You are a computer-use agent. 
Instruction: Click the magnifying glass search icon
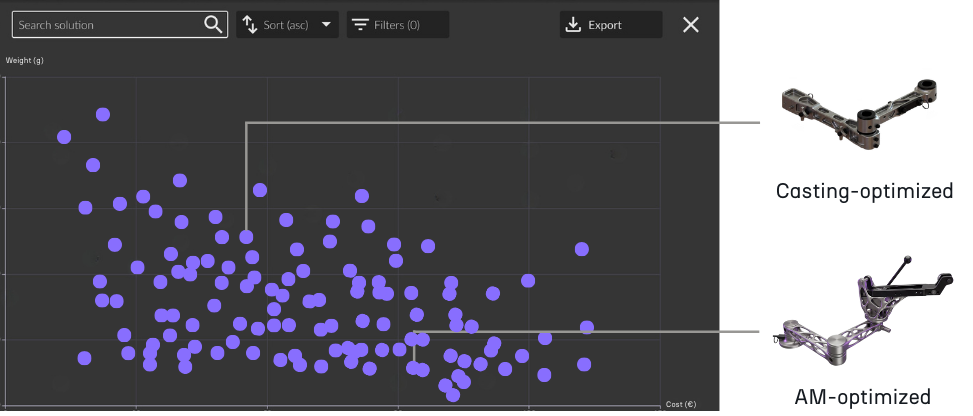tap(213, 25)
